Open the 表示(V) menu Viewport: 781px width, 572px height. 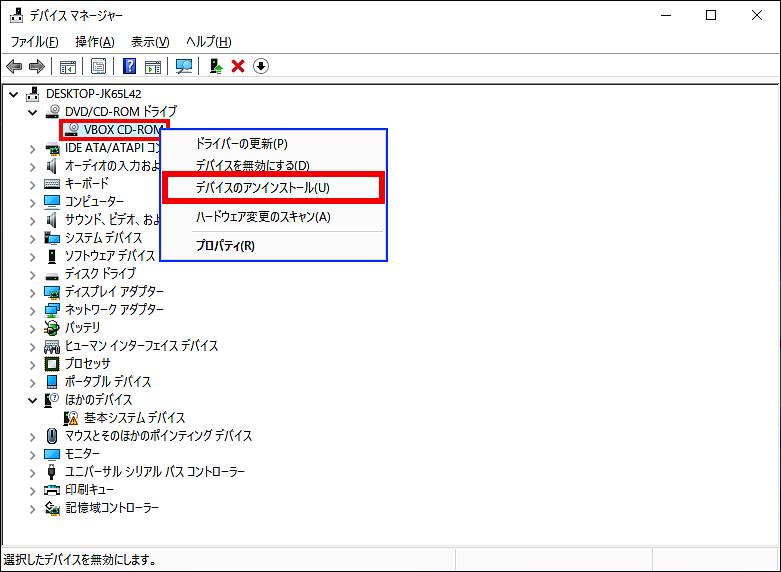tap(150, 42)
